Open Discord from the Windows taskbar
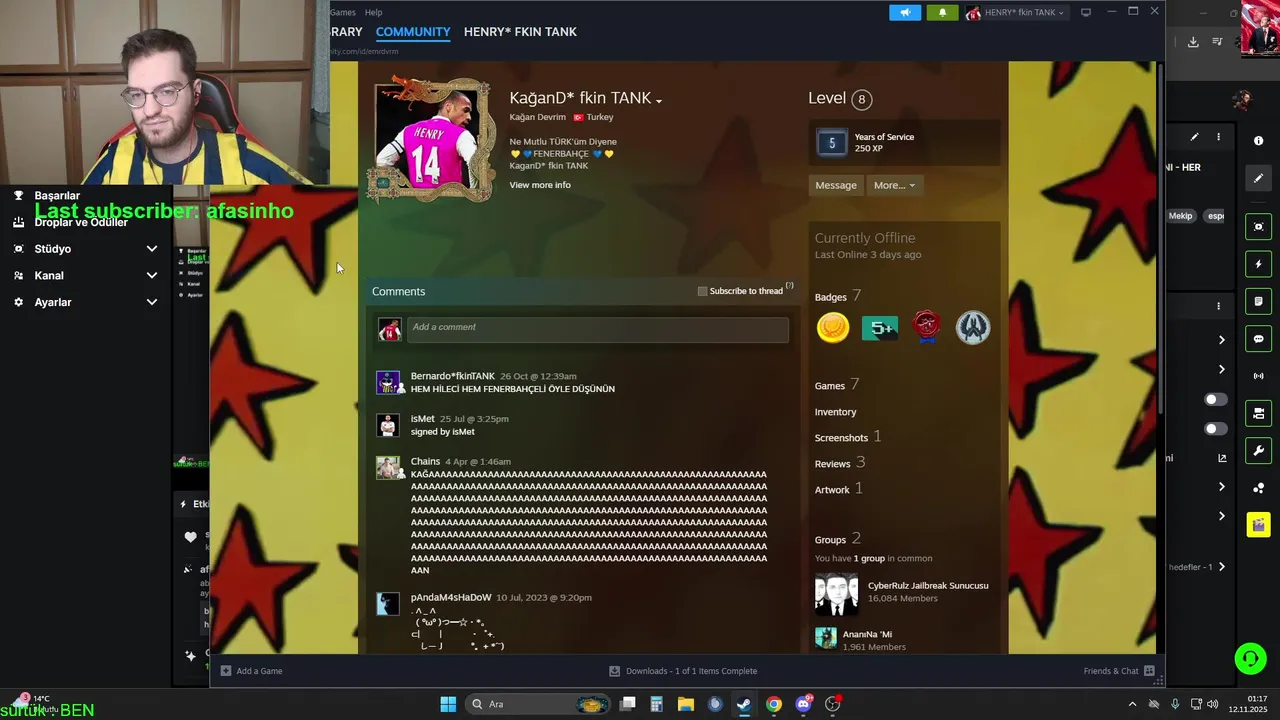 tap(803, 704)
